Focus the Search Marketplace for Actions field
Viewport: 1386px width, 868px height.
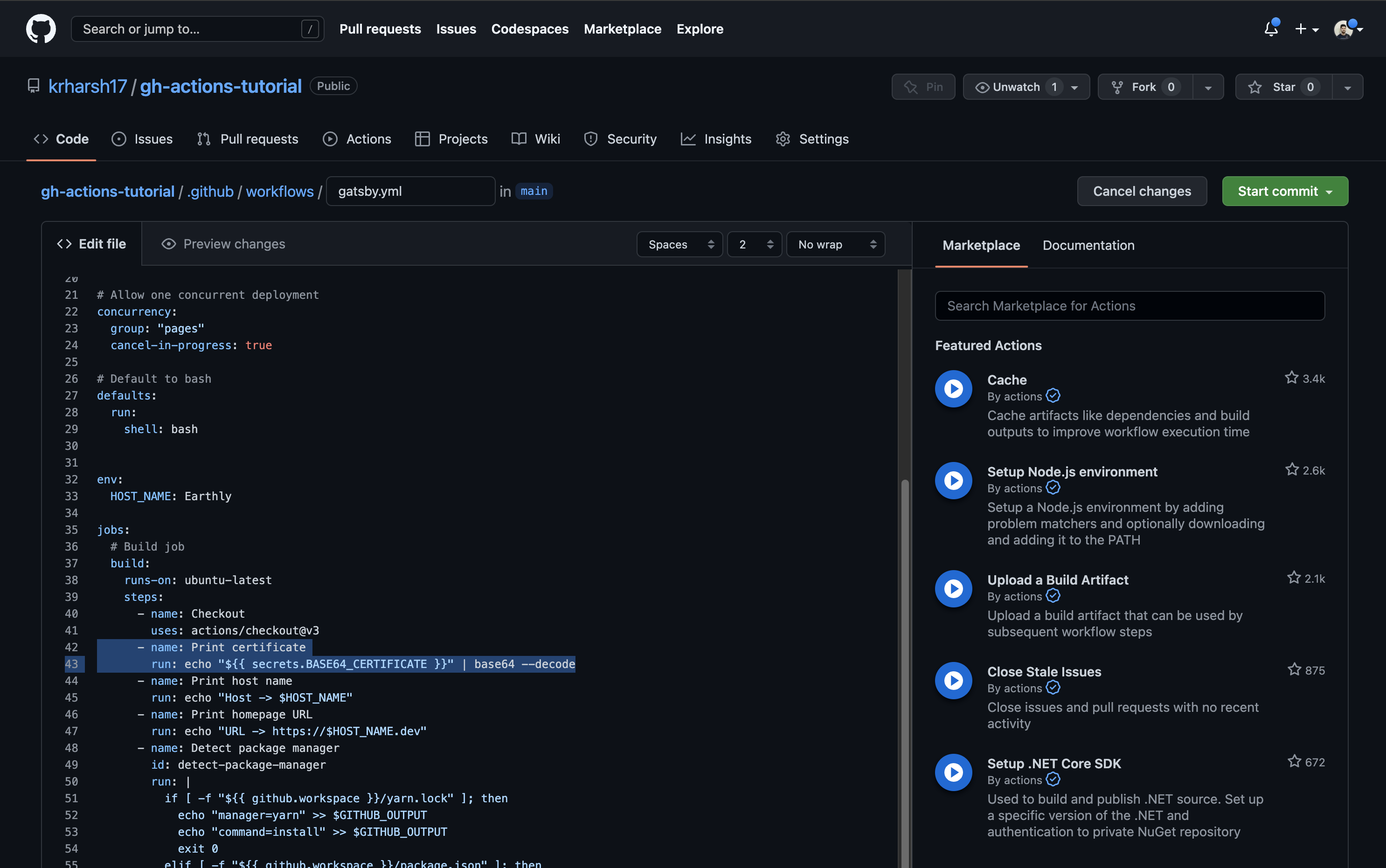(1130, 306)
